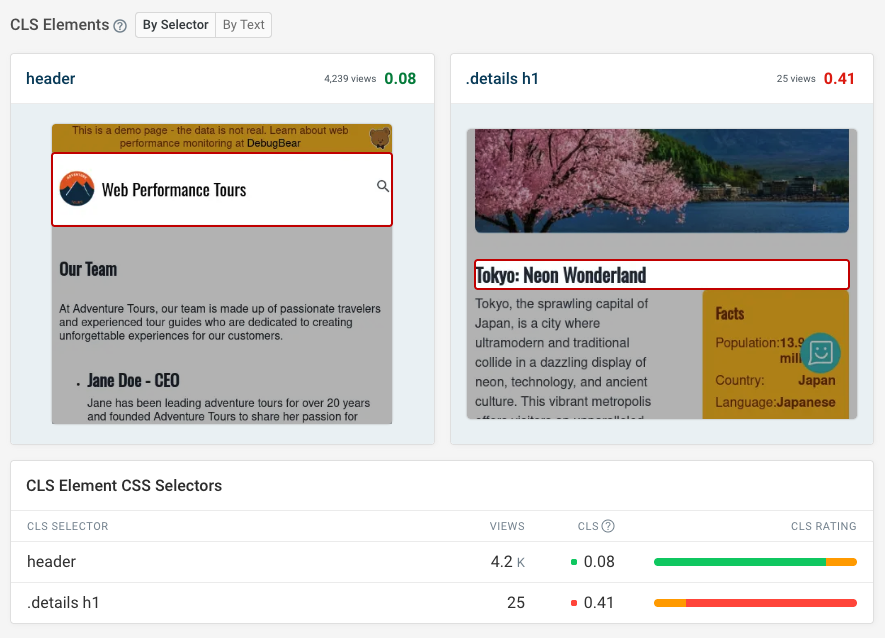Image resolution: width=885 pixels, height=638 pixels.
Task: Select the By Selector tab
Action: click(176, 25)
